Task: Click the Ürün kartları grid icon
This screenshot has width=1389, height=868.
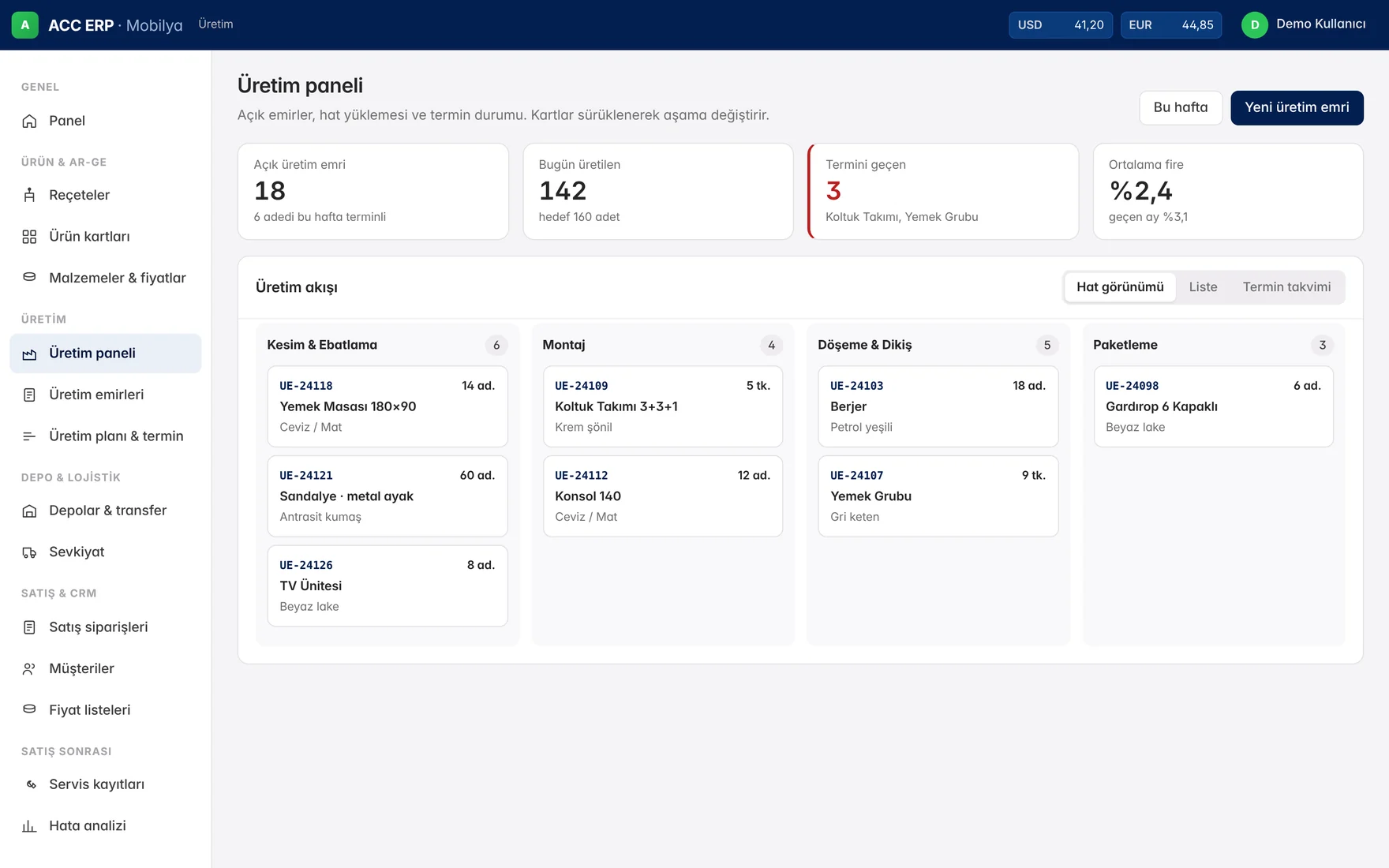Action: (29, 237)
